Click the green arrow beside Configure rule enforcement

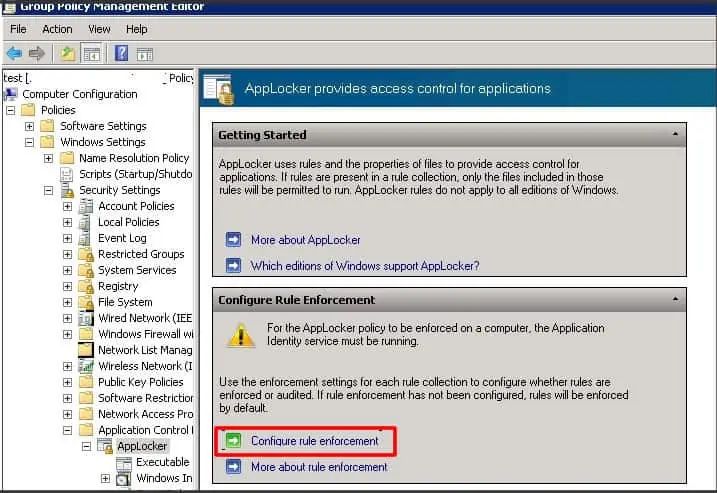[233, 441]
